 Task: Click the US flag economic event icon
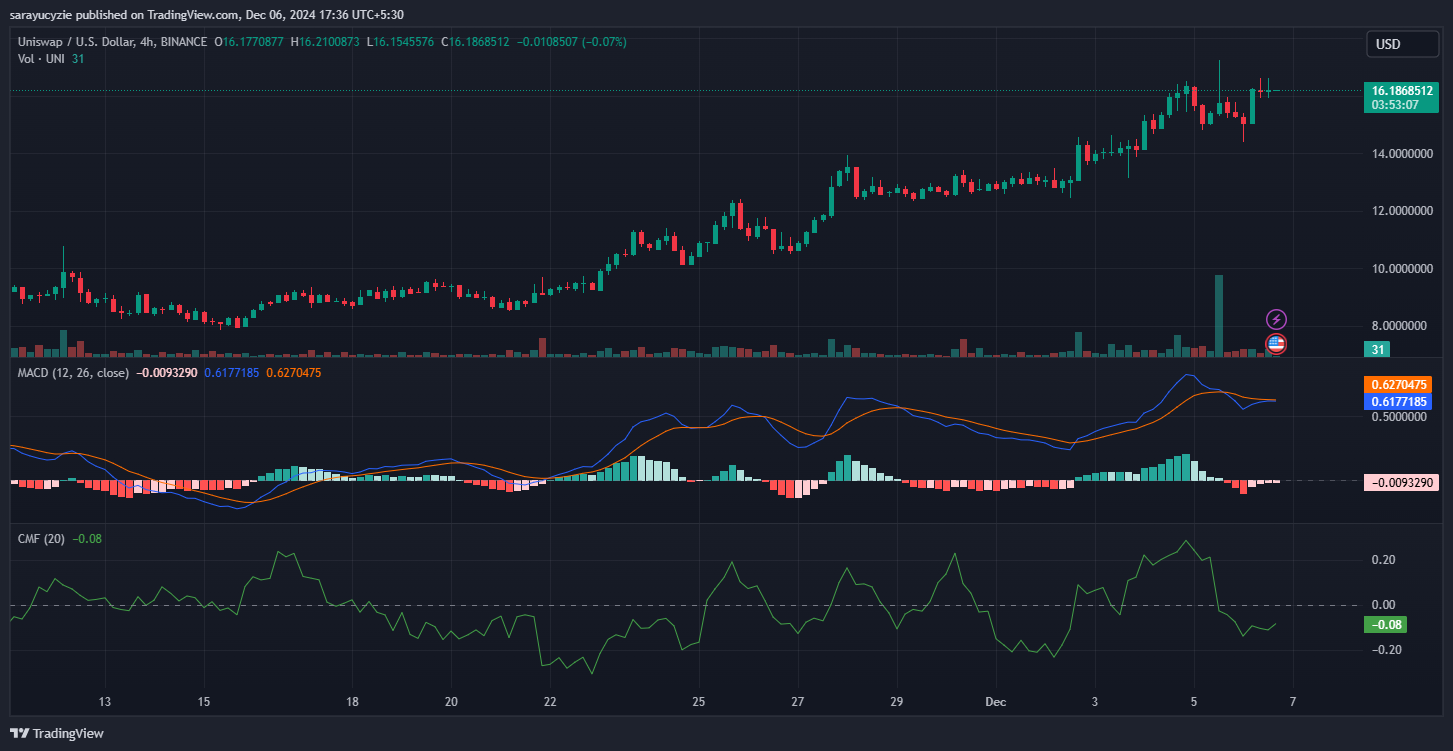click(1276, 344)
